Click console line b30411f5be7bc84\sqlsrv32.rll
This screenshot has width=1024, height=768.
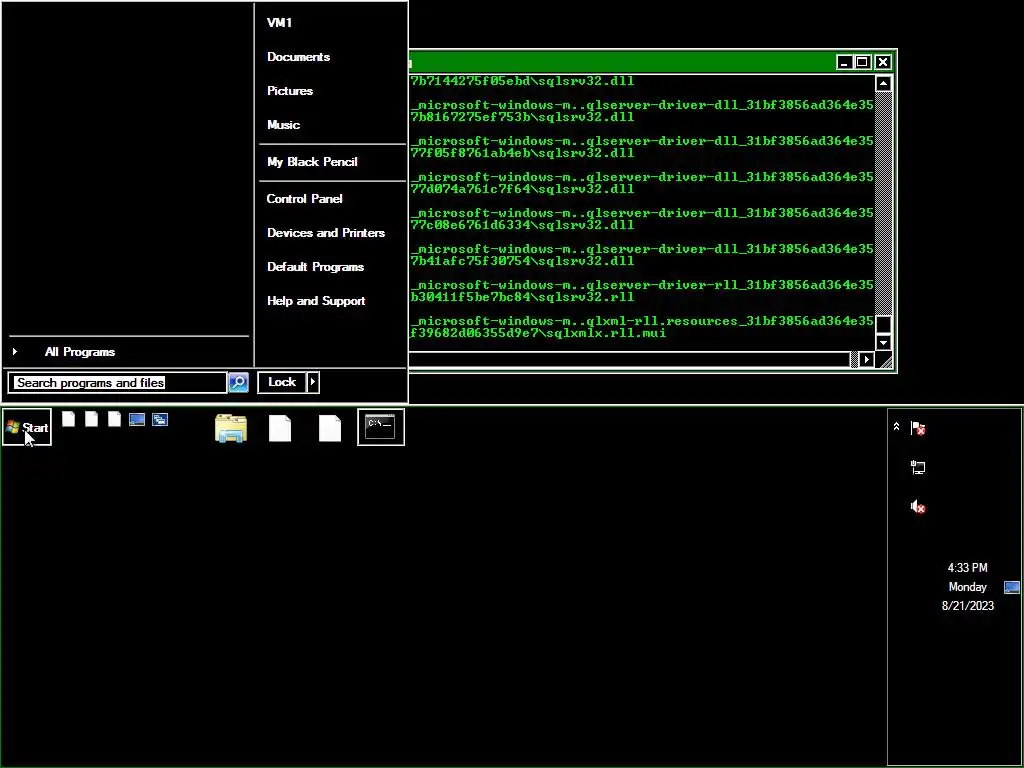522,296
